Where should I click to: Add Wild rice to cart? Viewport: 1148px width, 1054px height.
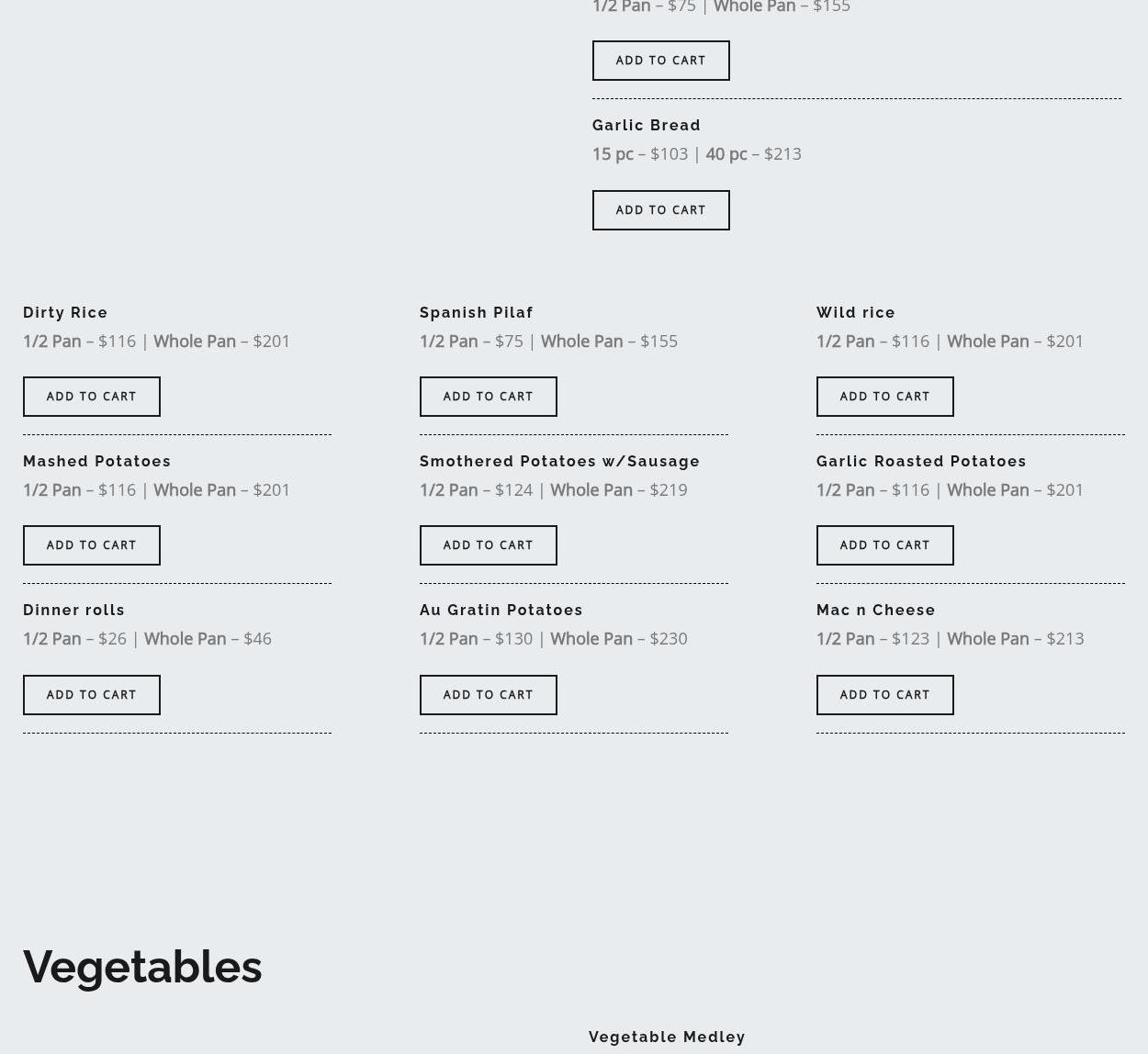(x=884, y=397)
